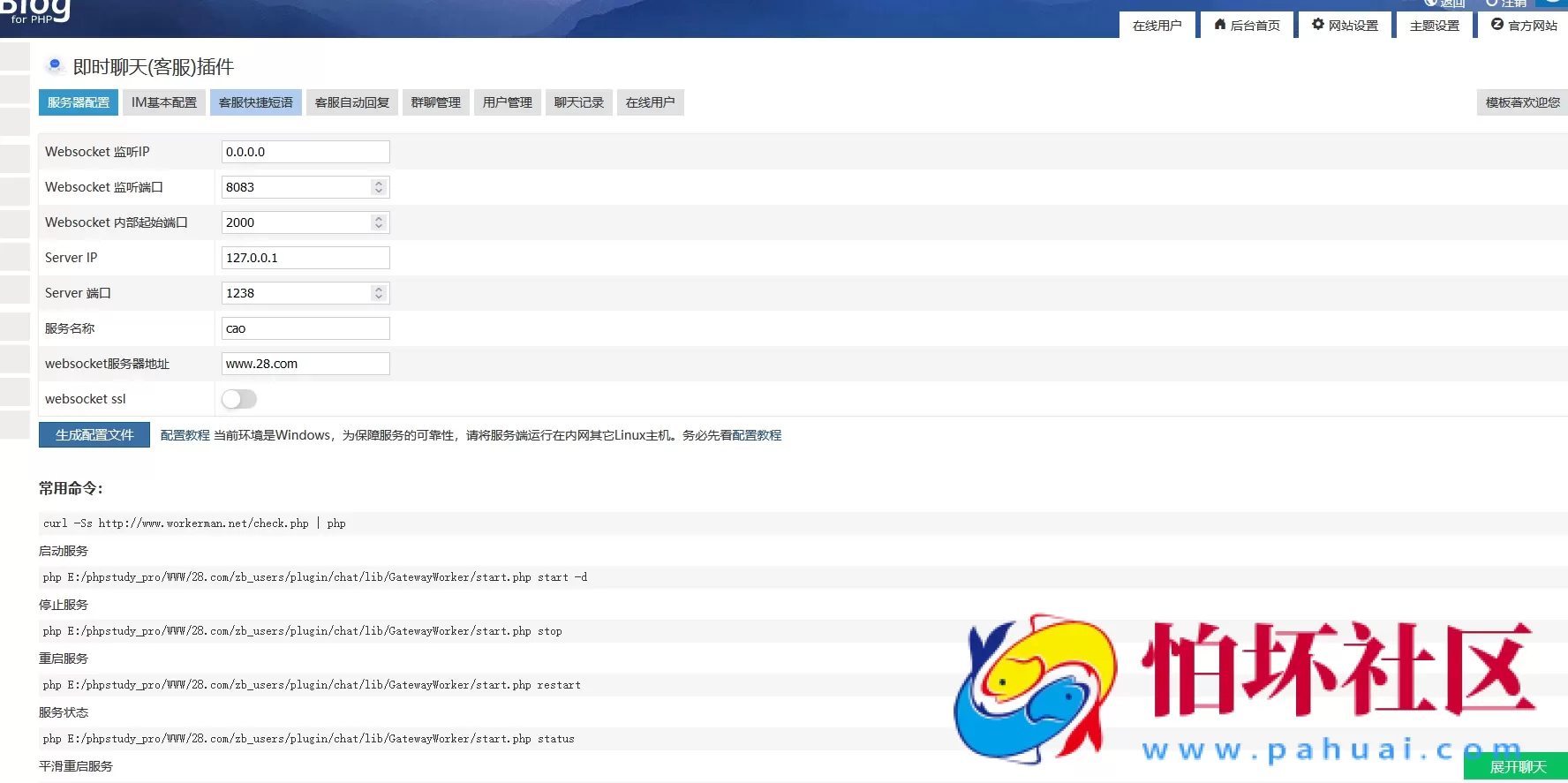Image resolution: width=1568 pixels, height=783 pixels.
Task: Switch to the IM基本配置 tab
Action: [x=164, y=102]
